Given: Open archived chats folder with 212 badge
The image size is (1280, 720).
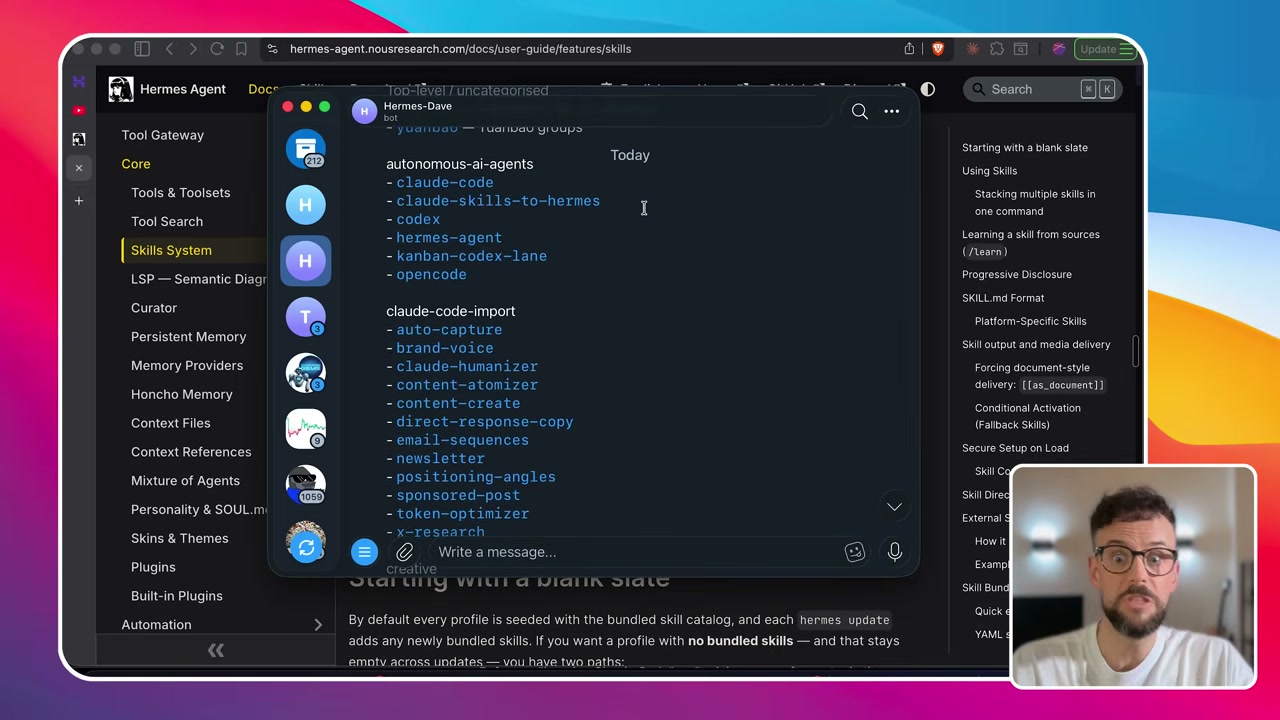Looking at the screenshot, I should [x=306, y=149].
